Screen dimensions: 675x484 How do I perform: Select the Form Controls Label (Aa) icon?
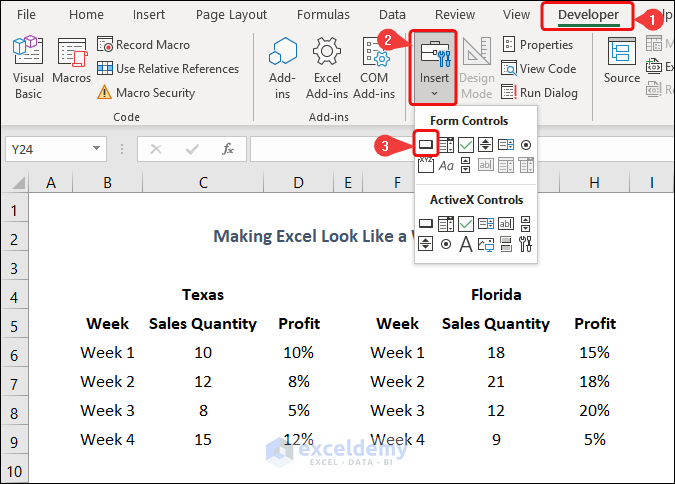tap(446, 166)
